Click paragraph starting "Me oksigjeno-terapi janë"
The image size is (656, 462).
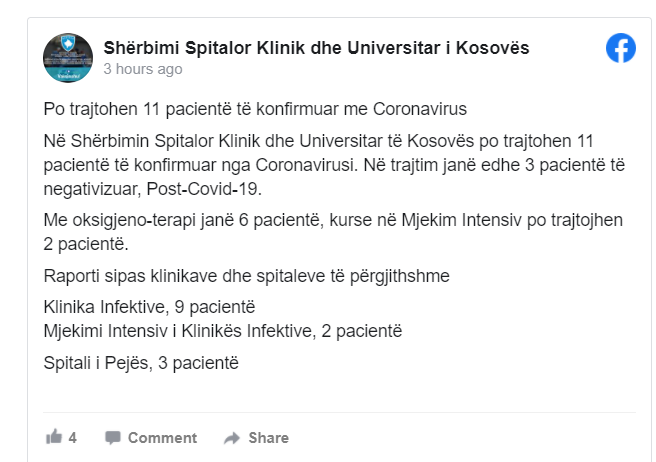pos(333,232)
